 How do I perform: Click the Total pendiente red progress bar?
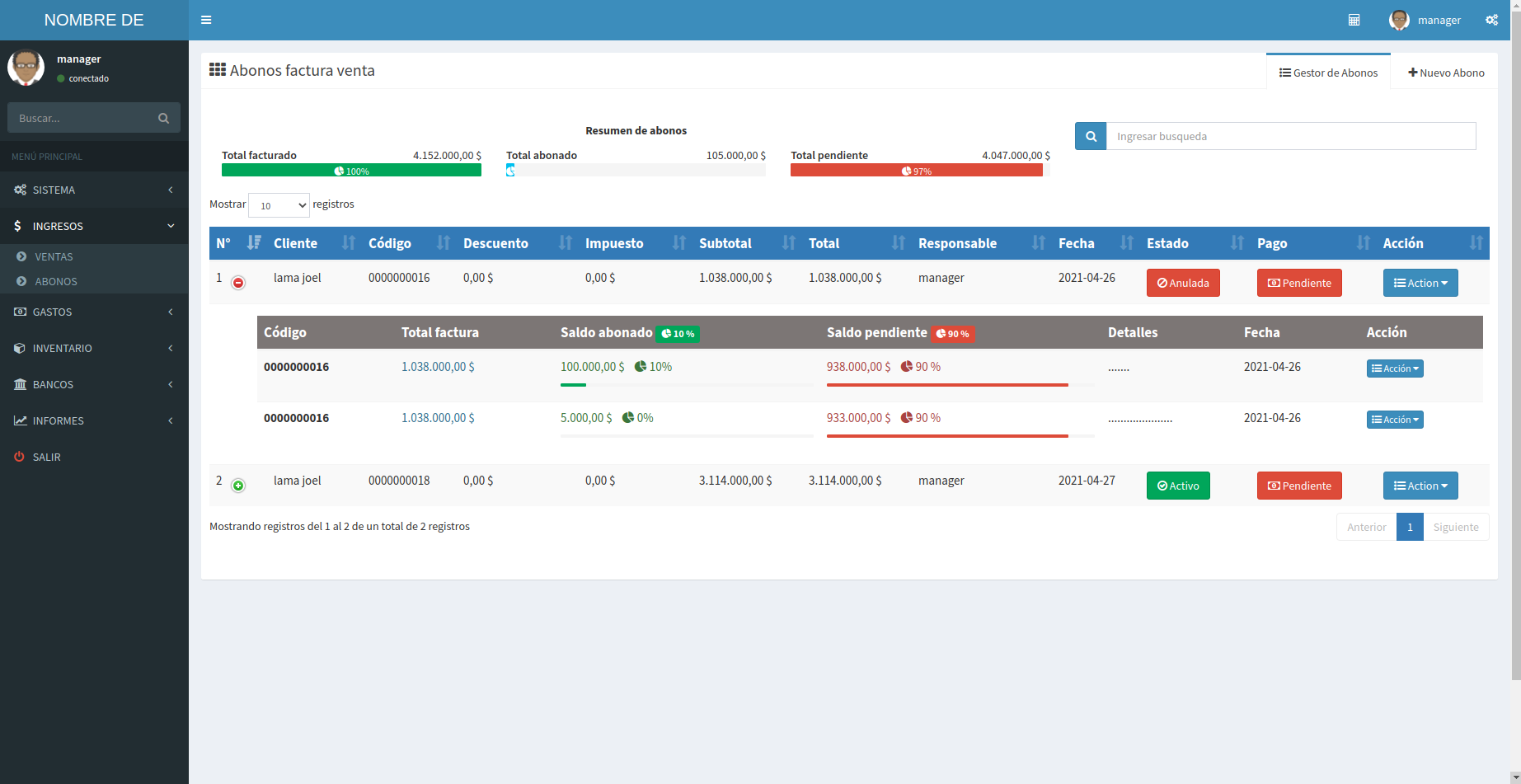[916, 171]
